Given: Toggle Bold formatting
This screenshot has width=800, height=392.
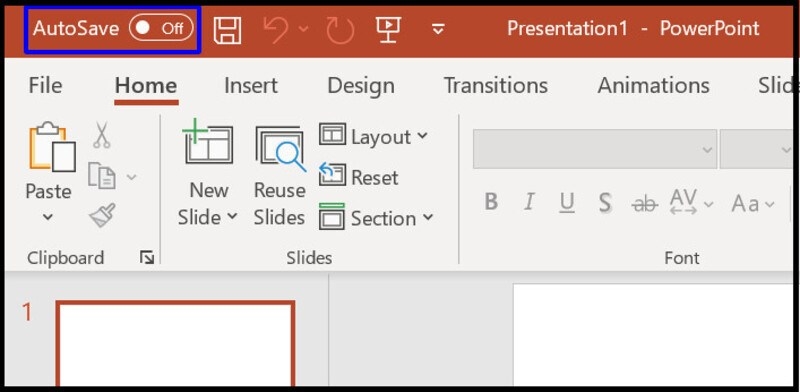Looking at the screenshot, I should point(491,203).
